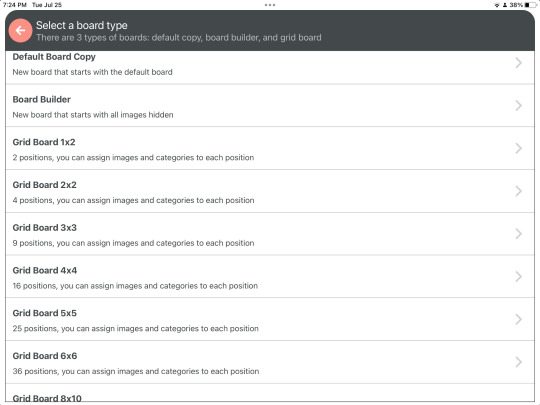This screenshot has width=540, height=405.
Task: Pick the 25 positions description row
Action: (135, 329)
